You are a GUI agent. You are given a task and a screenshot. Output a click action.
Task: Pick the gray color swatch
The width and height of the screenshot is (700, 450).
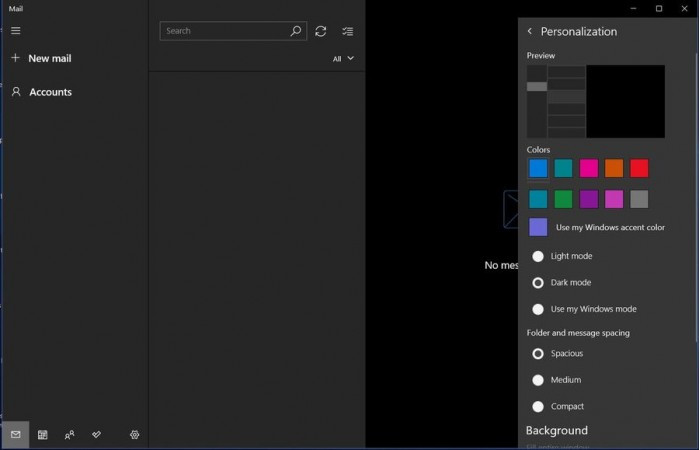639,199
